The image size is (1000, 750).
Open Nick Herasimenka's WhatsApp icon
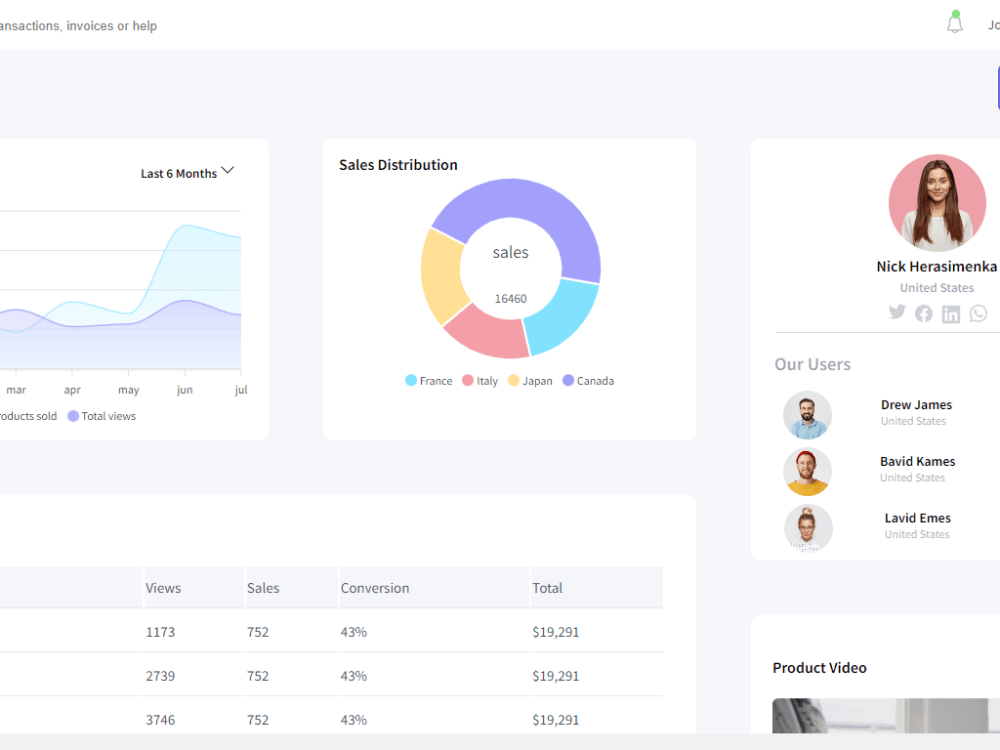click(x=978, y=313)
